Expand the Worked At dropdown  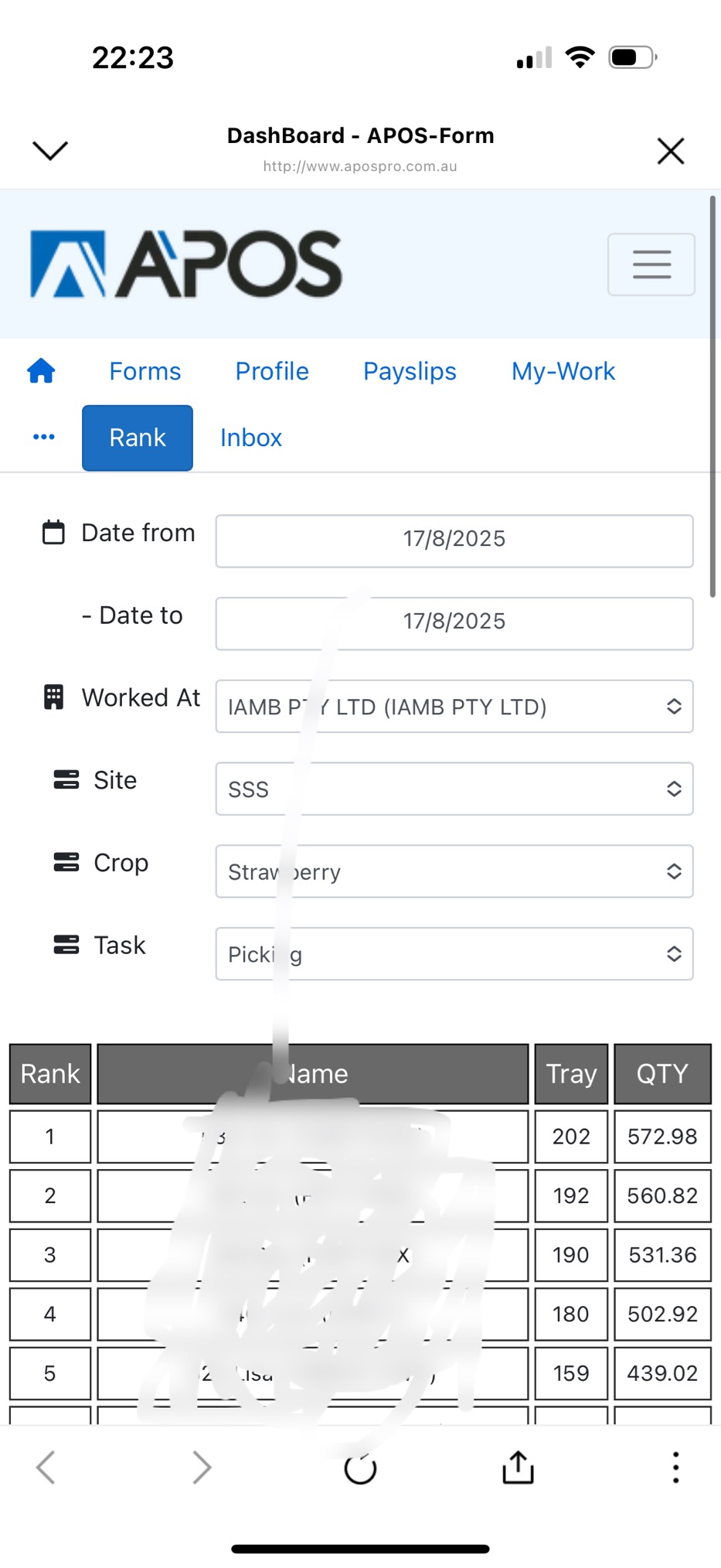454,707
